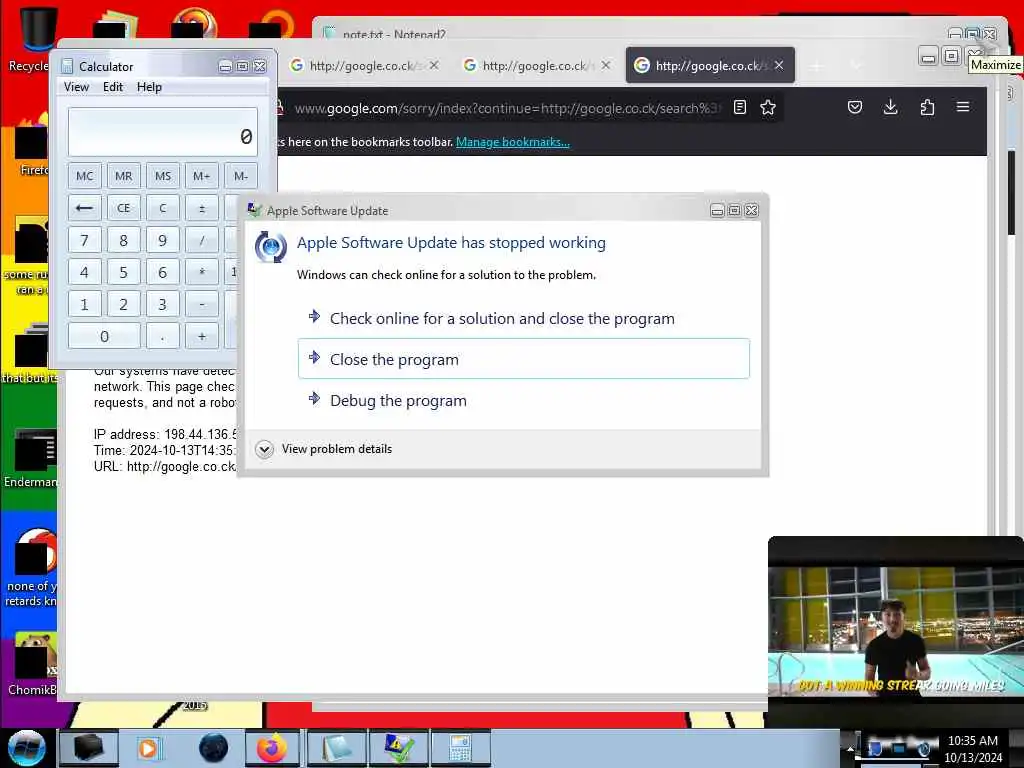This screenshot has width=1024, height=768.
Task: Expand View problem details
Action: tap(325, 449)
